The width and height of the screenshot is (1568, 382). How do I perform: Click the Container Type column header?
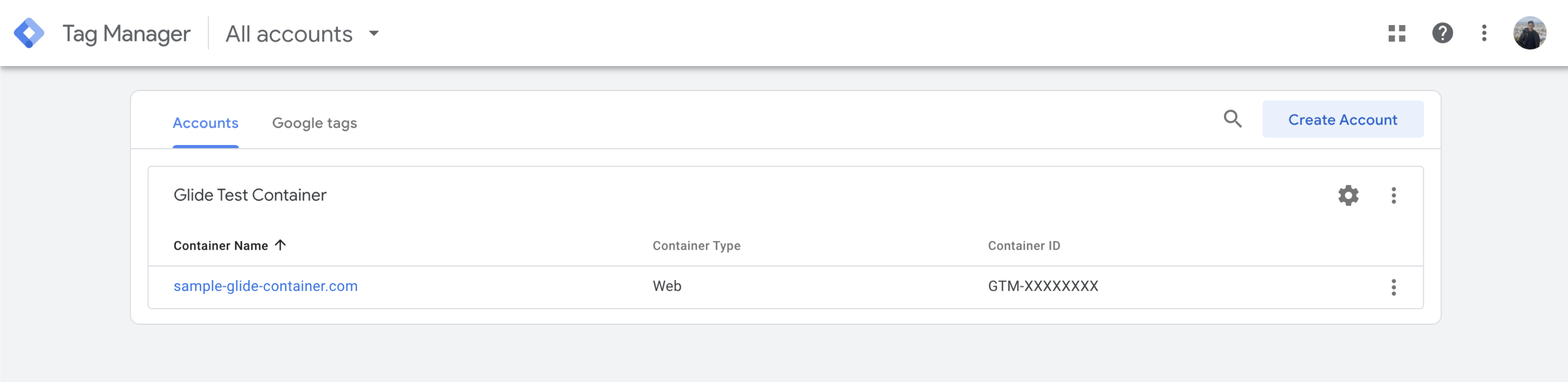696,246
